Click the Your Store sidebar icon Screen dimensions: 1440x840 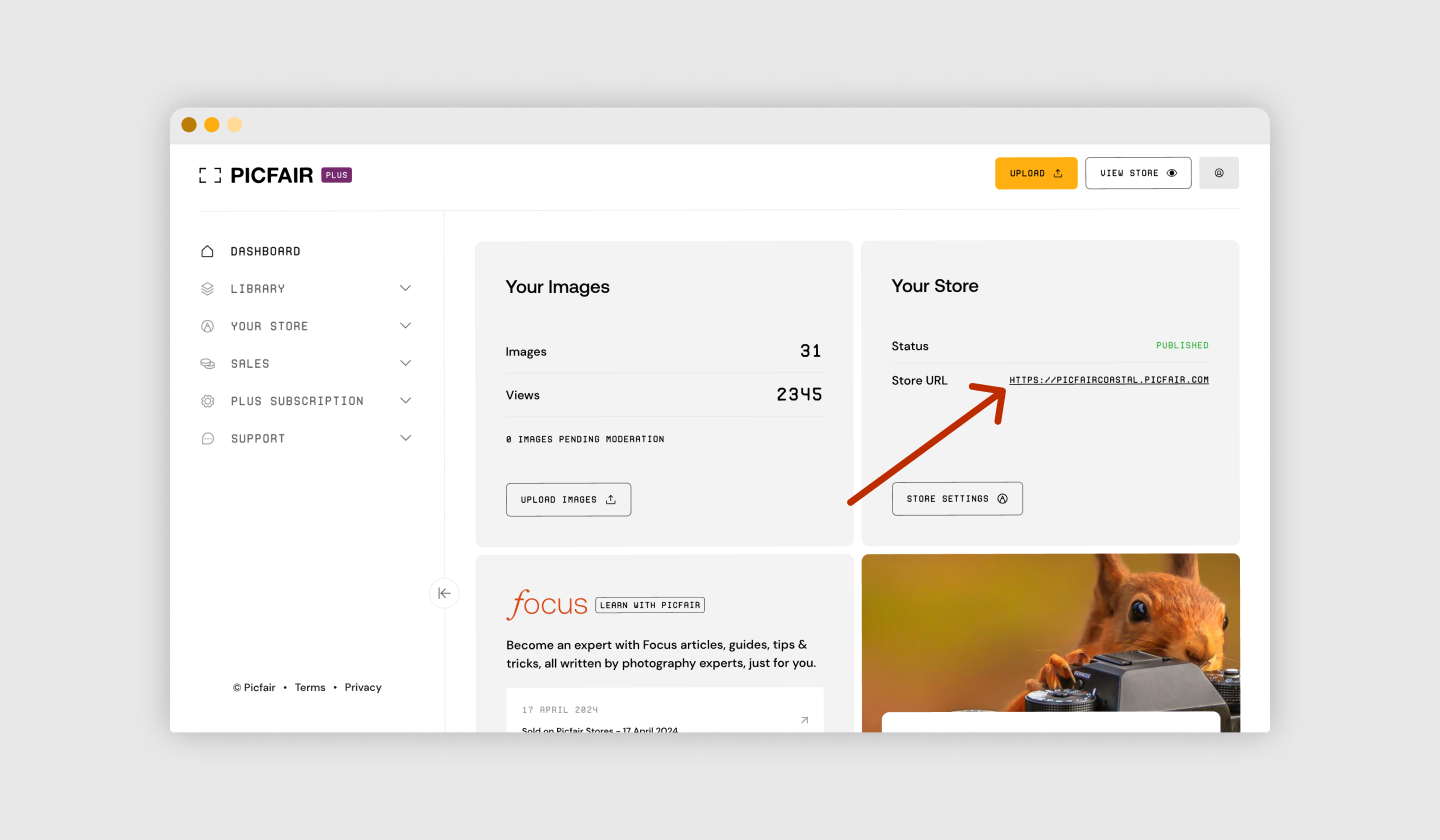point(207,326)
